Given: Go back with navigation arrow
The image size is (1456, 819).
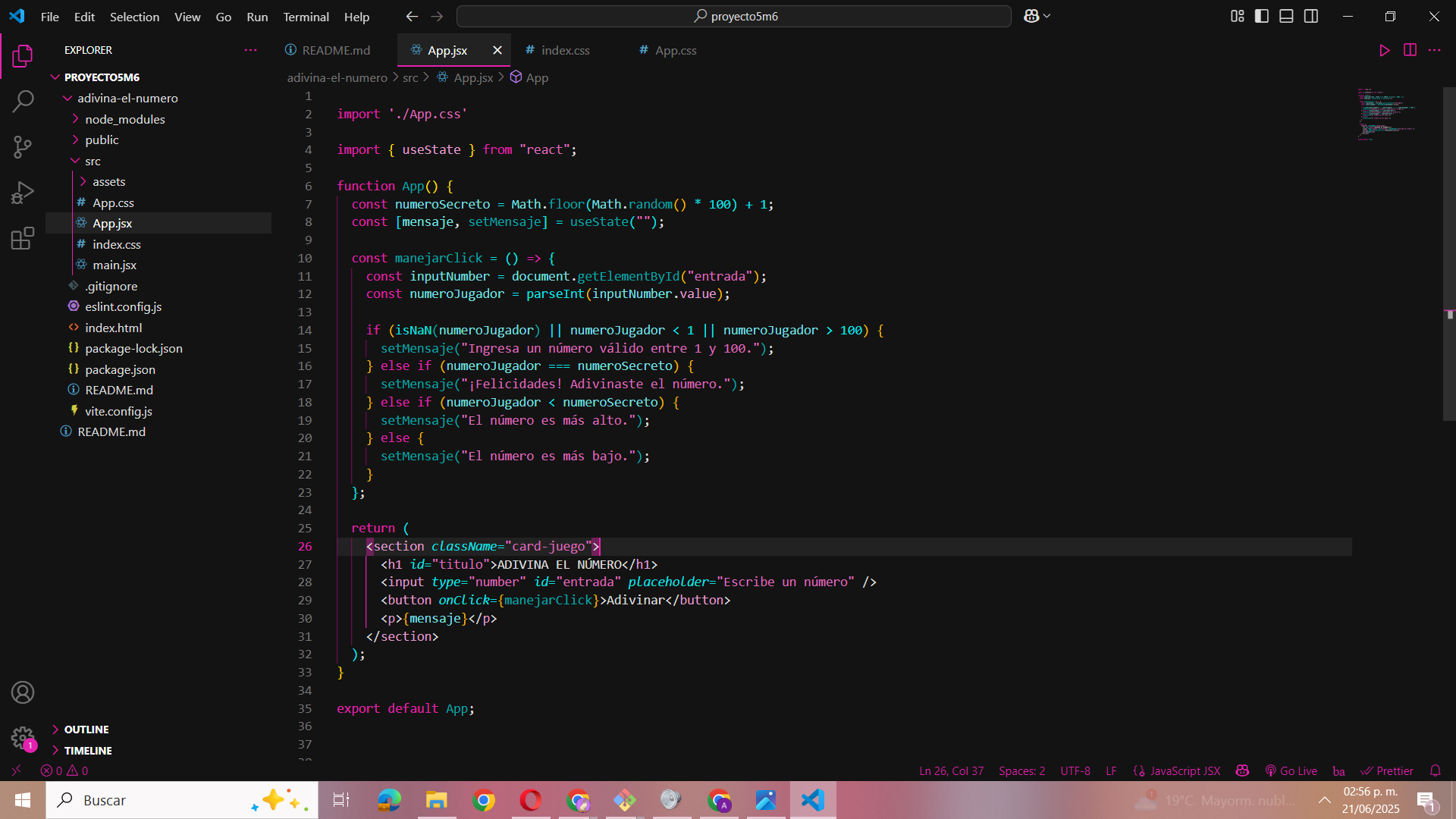Looking at the screenshot, I should 412,16.
